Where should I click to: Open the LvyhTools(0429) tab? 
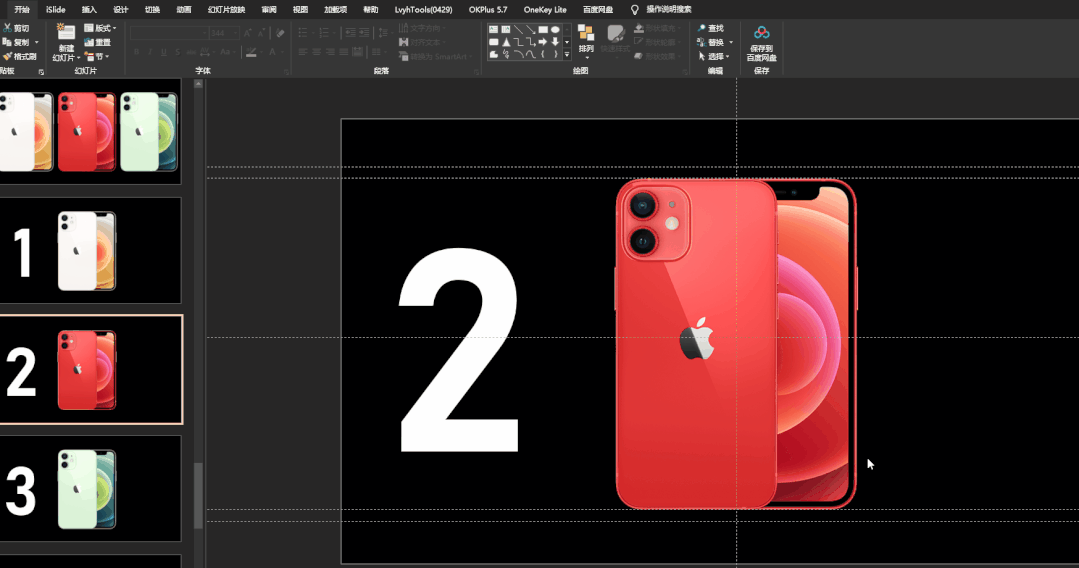[423, 10]
